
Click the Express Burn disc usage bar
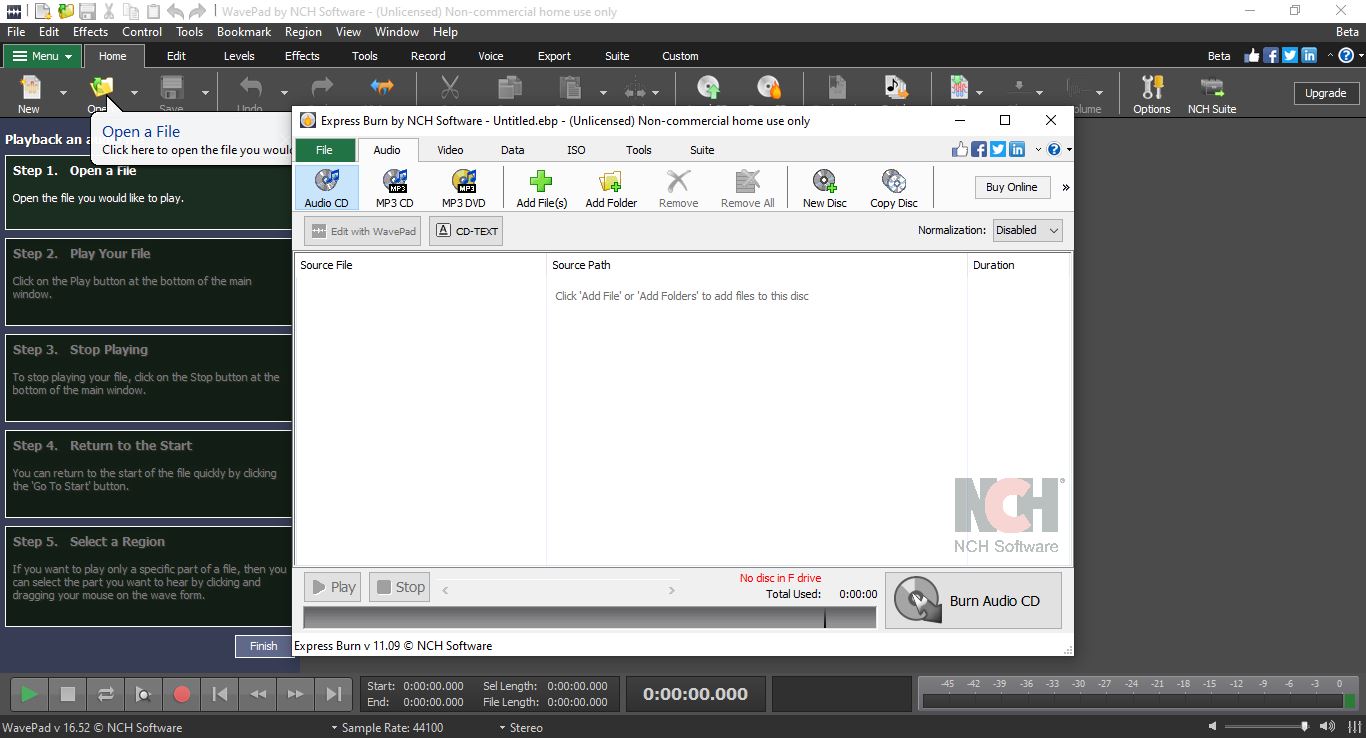(x=590, y=618)
